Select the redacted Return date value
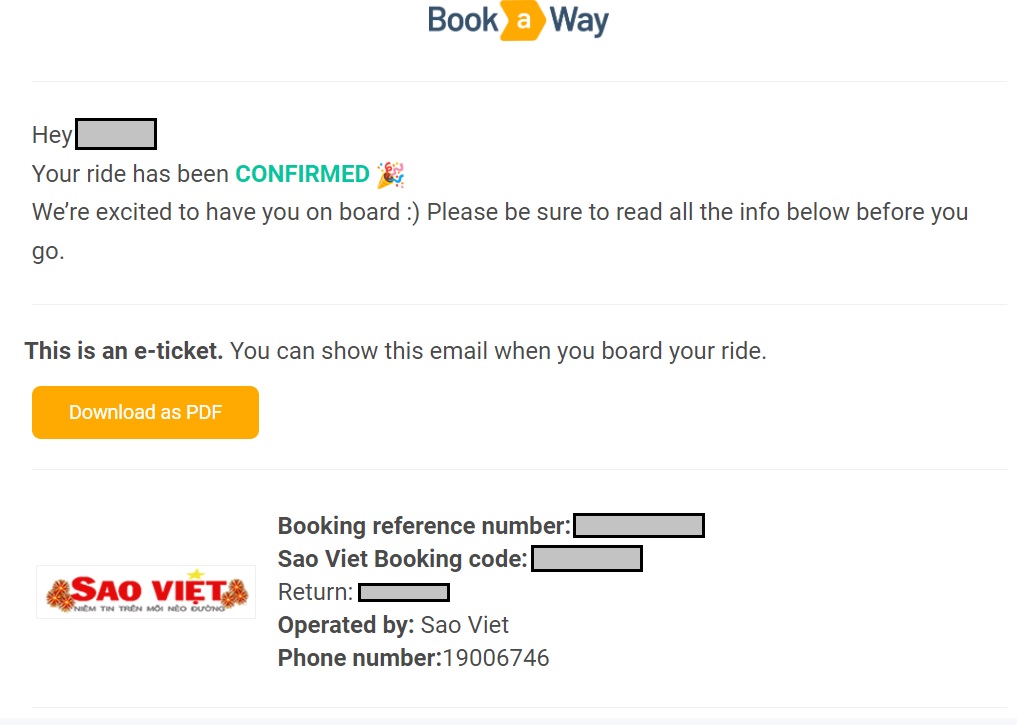This screenshot has width=1017, height=725. coord(404,592)
